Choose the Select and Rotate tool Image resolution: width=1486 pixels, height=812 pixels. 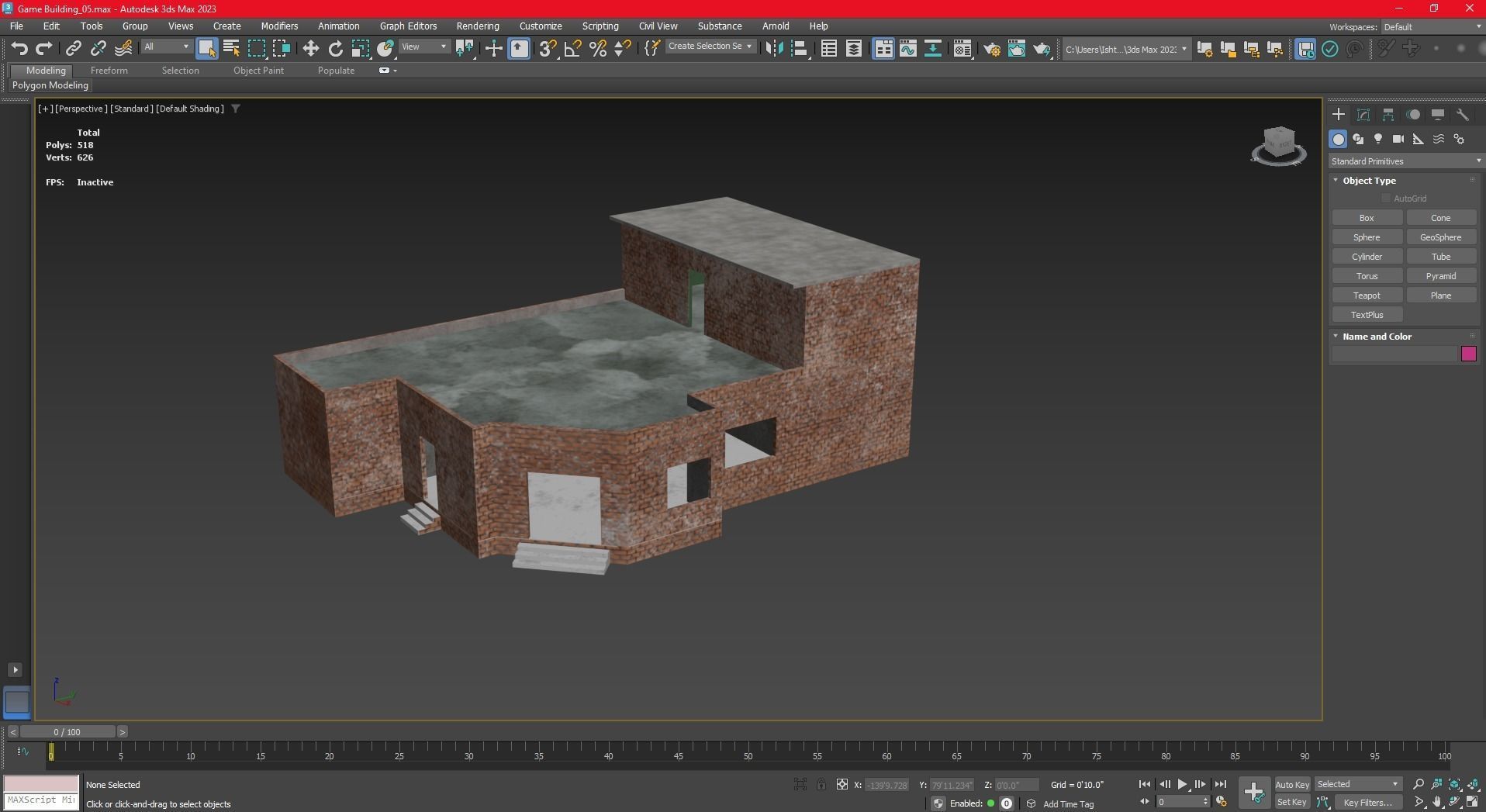(336, 49)
